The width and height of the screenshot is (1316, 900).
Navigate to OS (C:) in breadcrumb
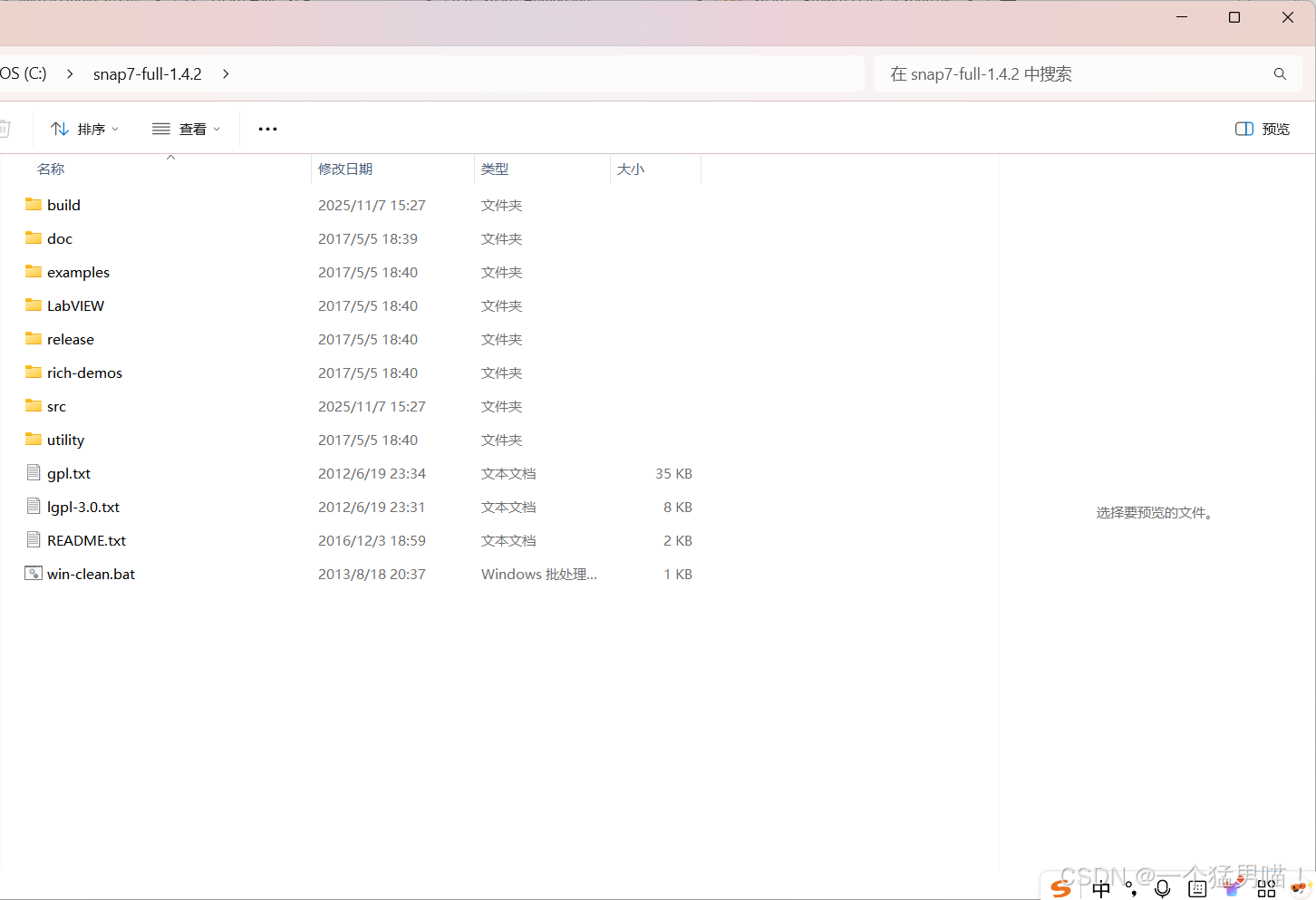point(23,73)
